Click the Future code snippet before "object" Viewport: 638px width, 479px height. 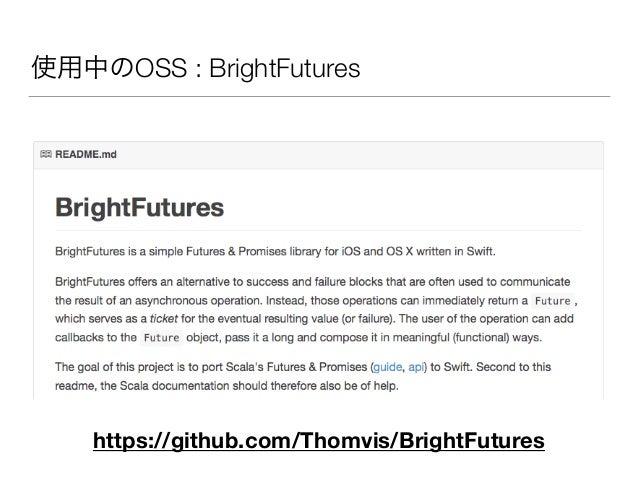click(x=162, y=337)
